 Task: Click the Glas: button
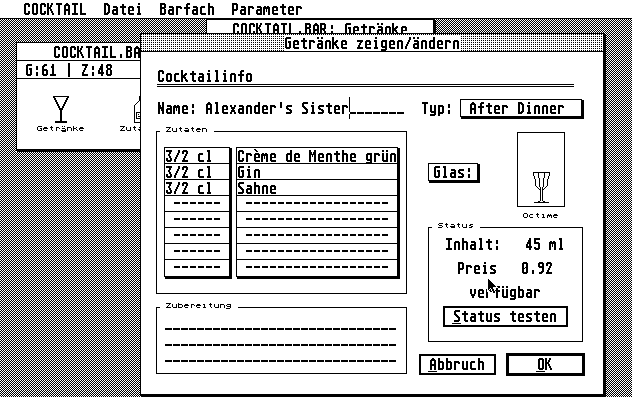point(453,173)
